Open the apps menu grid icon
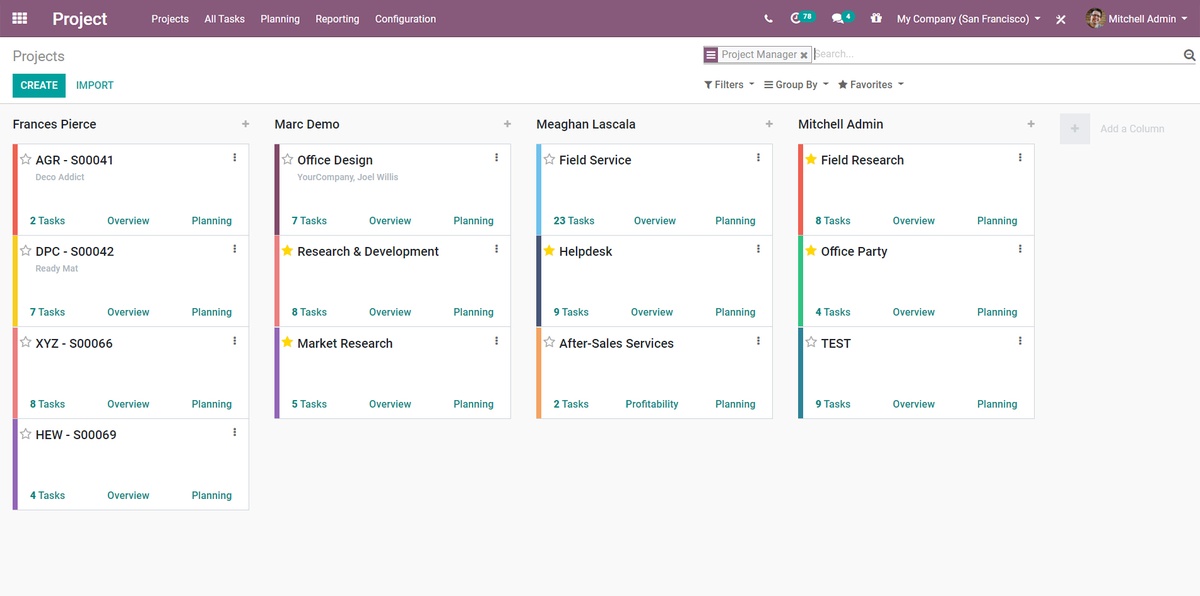Viewport: 1200px width, 596px height. pyautogui.click(x=19, y=19)
